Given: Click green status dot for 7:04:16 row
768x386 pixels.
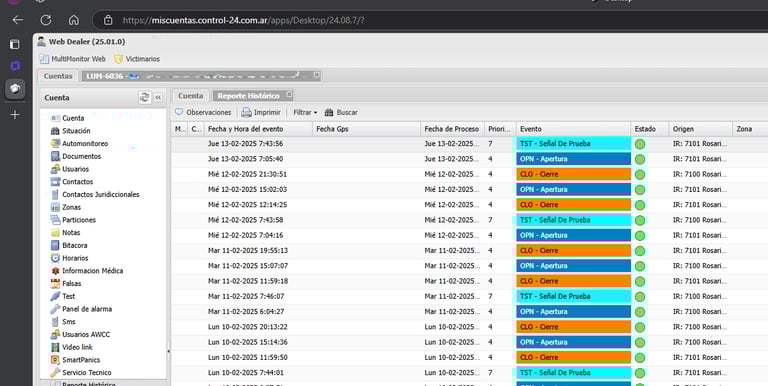Looking at the screenshot, I should click(x=640, y=236).
